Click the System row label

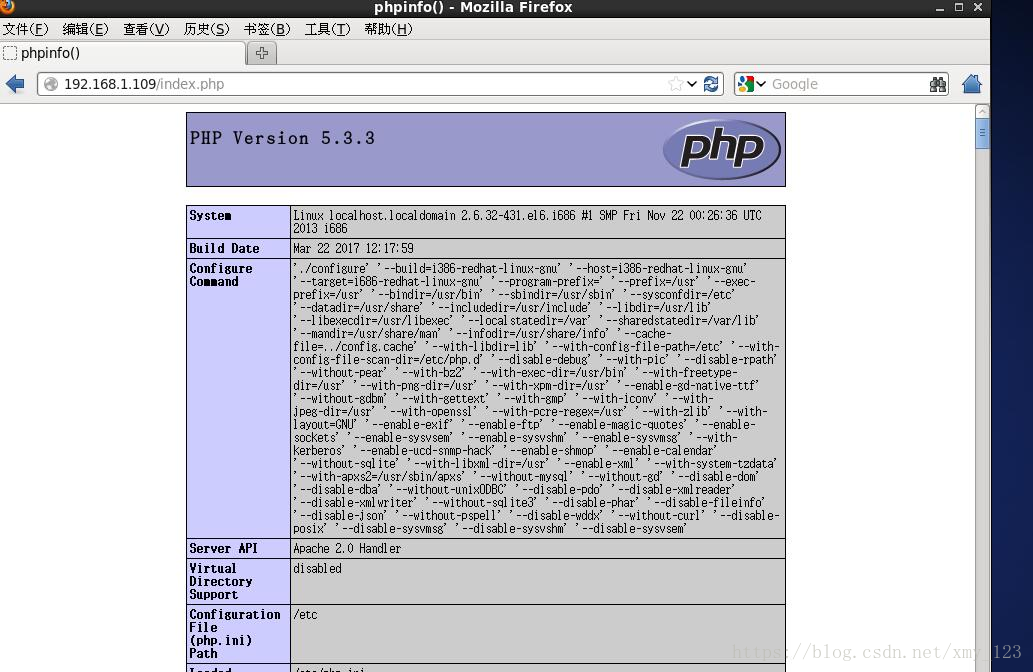210,215
